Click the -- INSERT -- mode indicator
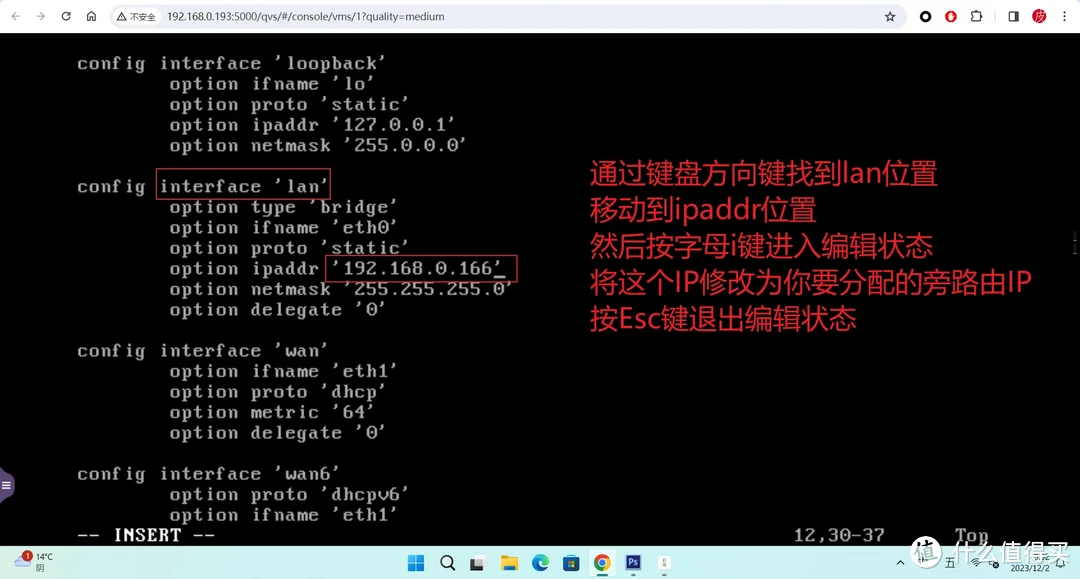This screenshot has height=579, width=1080. point(146,536)
